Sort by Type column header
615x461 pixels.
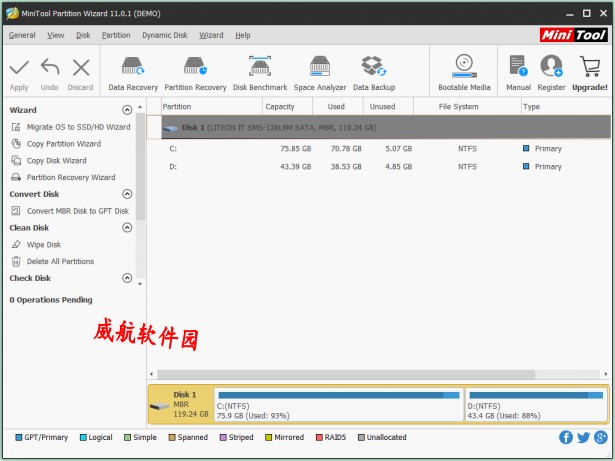click(566, 107)
